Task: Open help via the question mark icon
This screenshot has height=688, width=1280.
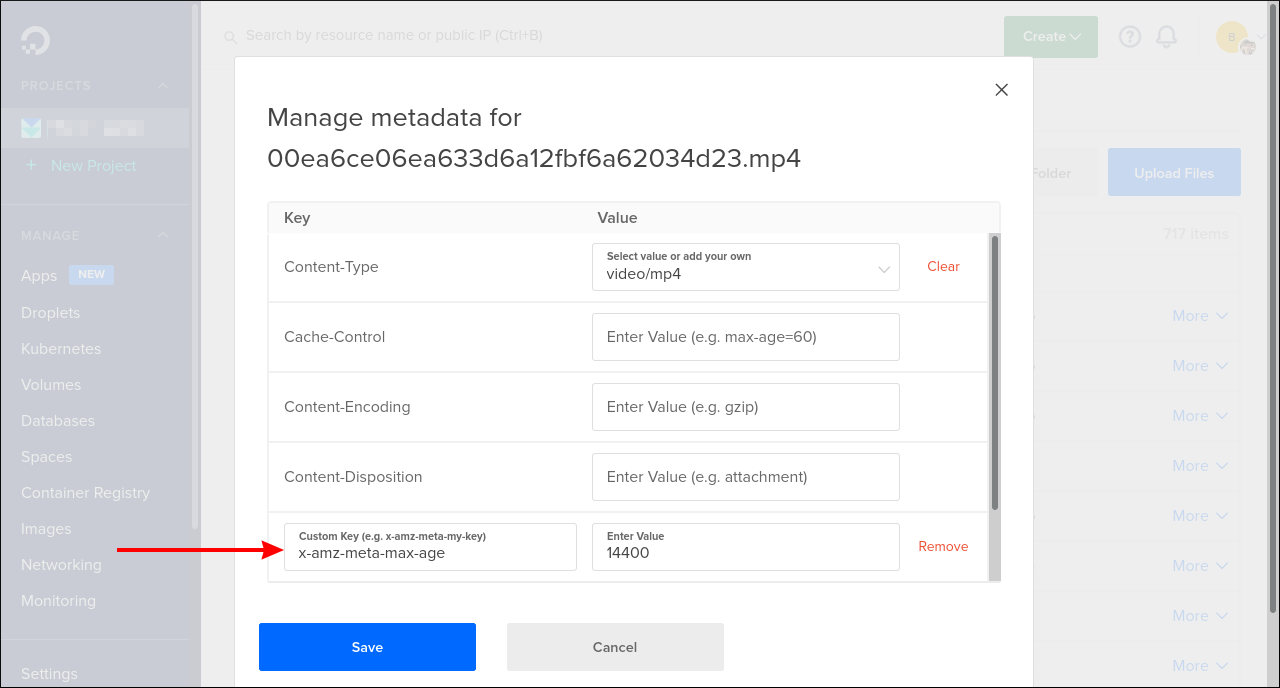Action: 1129,36
